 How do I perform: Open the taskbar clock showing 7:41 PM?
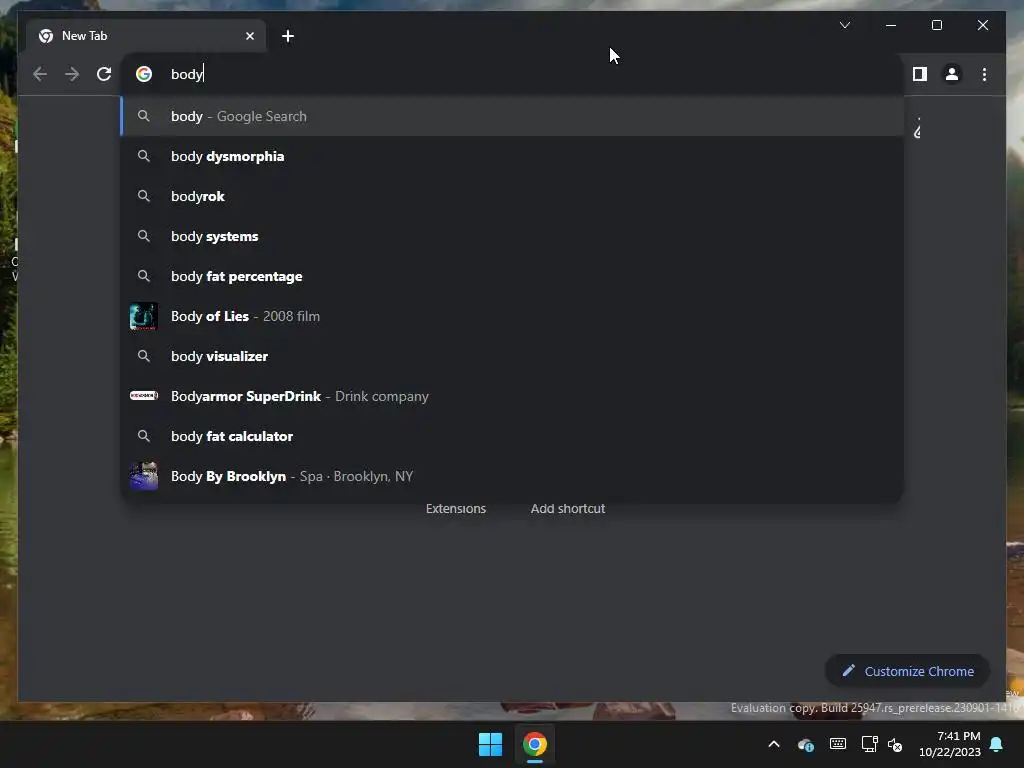[950, 744]
